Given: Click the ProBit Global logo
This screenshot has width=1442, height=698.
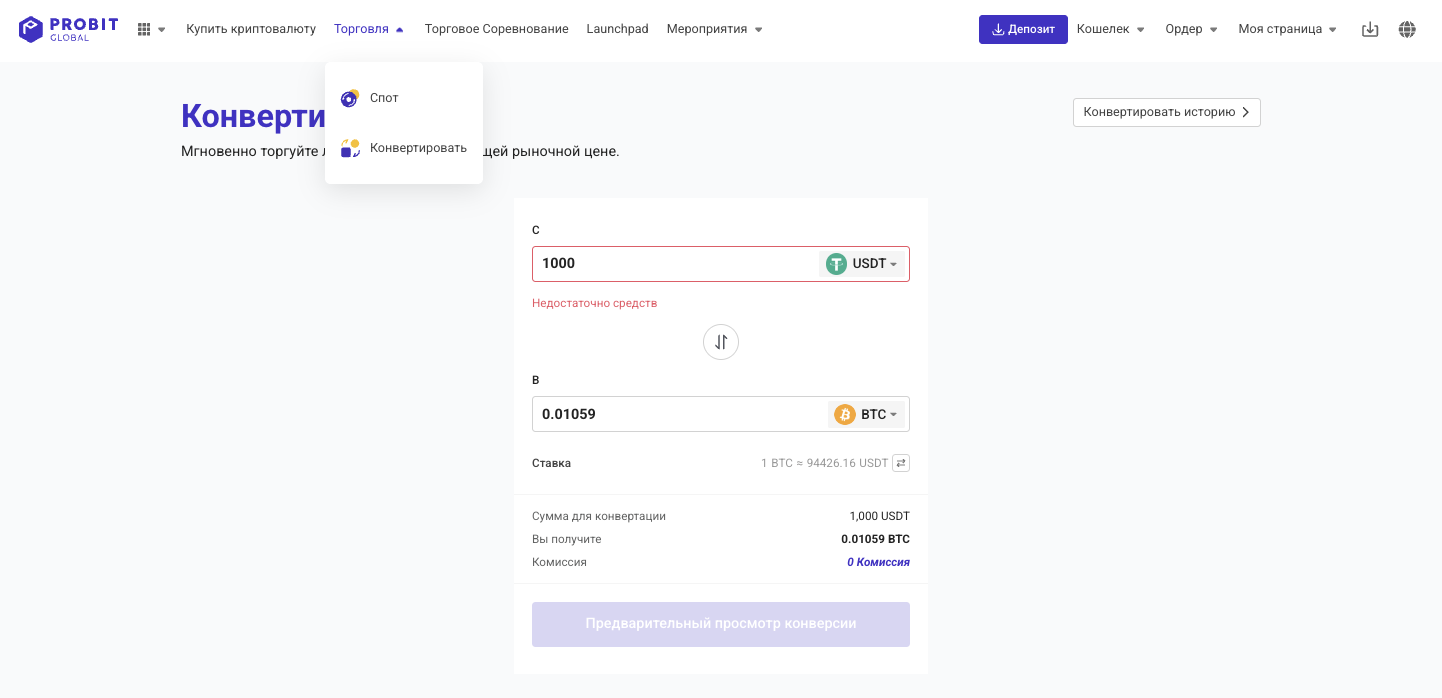Looking at the screenshot, I should (x=68, y=29).
